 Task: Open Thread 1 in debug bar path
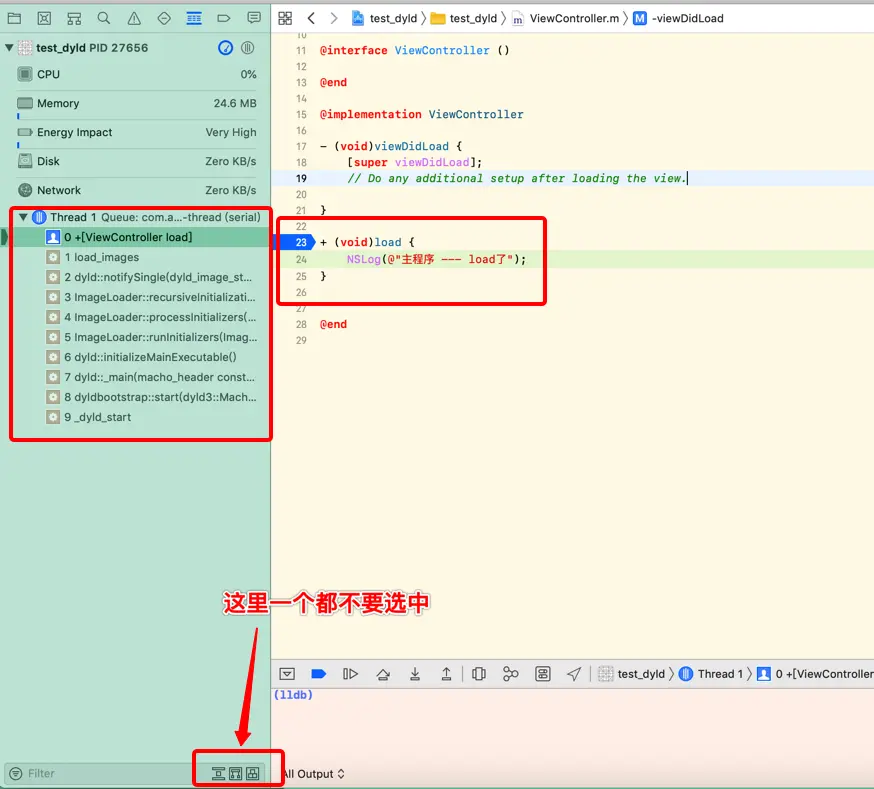click(712, 674)
